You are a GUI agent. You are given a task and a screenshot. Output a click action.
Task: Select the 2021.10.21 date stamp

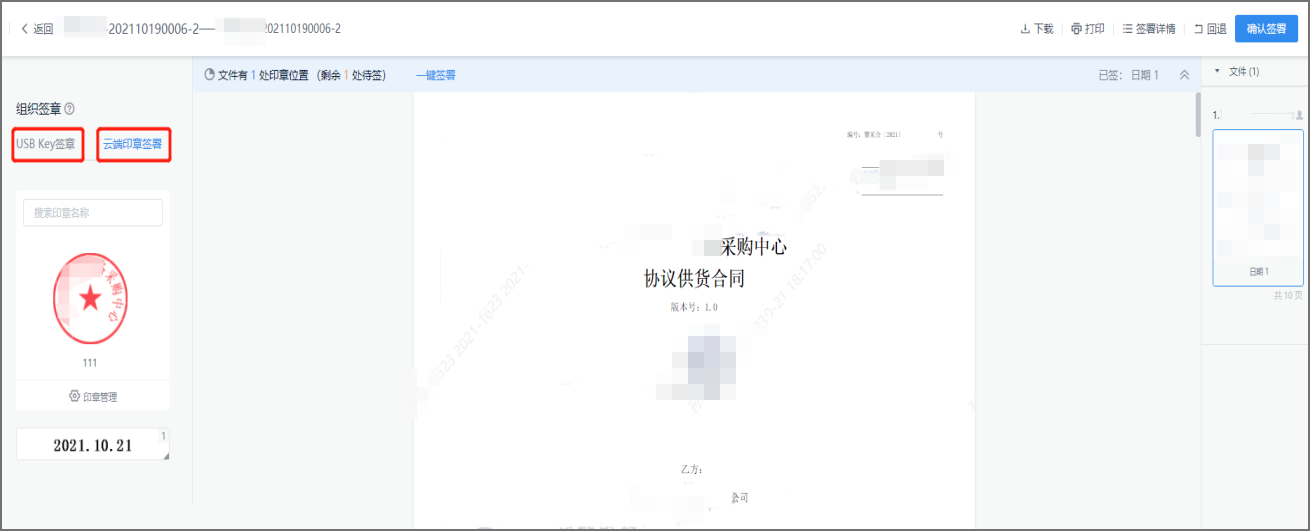[x=93, y=445]
